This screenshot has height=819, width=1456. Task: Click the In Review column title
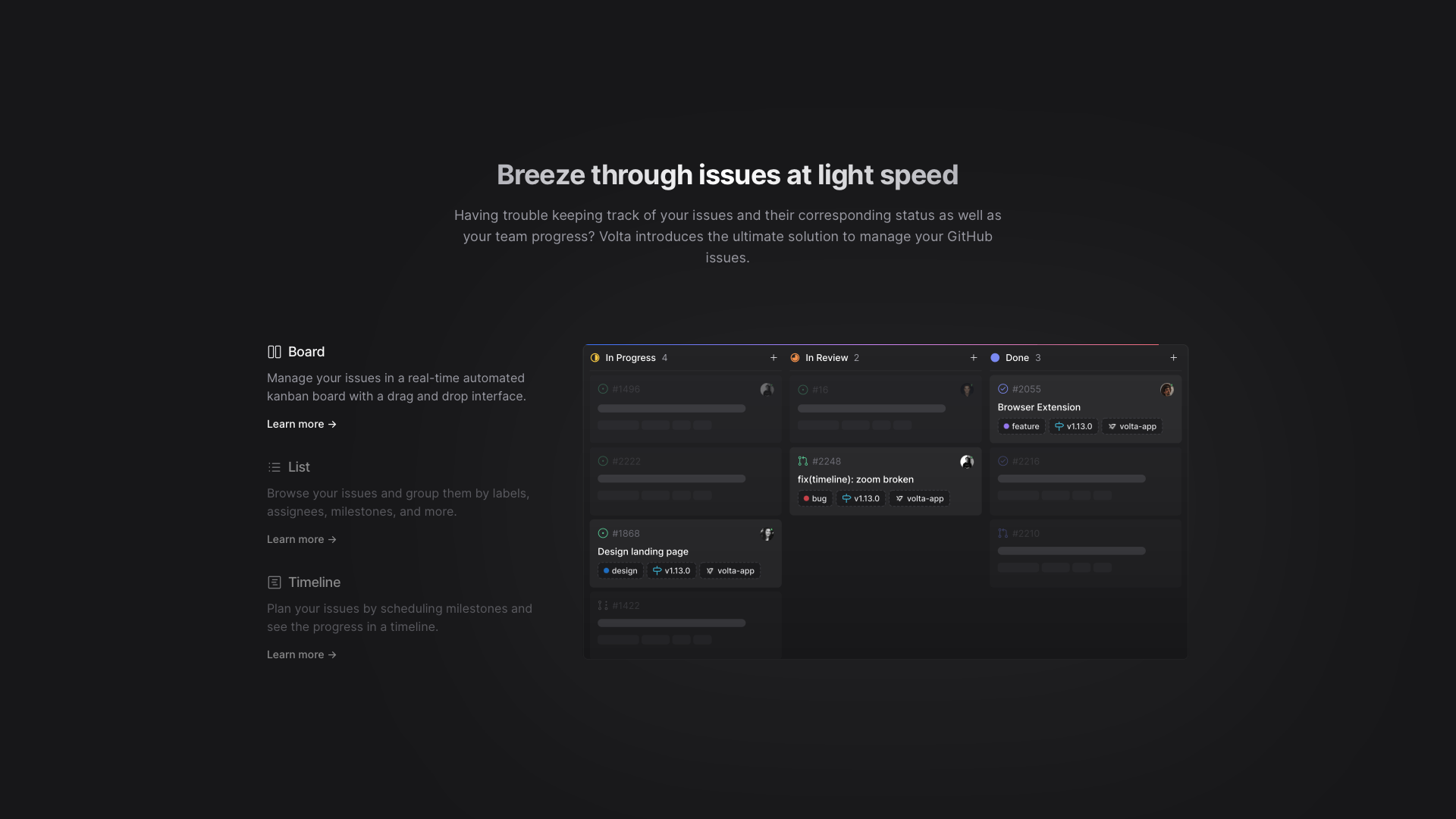coord(827,358)
